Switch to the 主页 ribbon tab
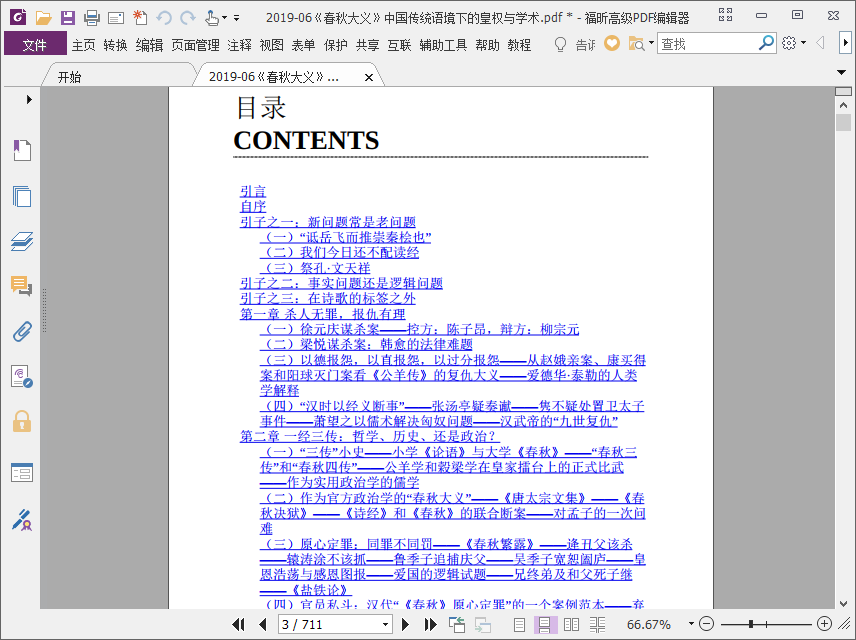Image resolution: width=856 pixels, height=640 pixels. tap(84, 45)
